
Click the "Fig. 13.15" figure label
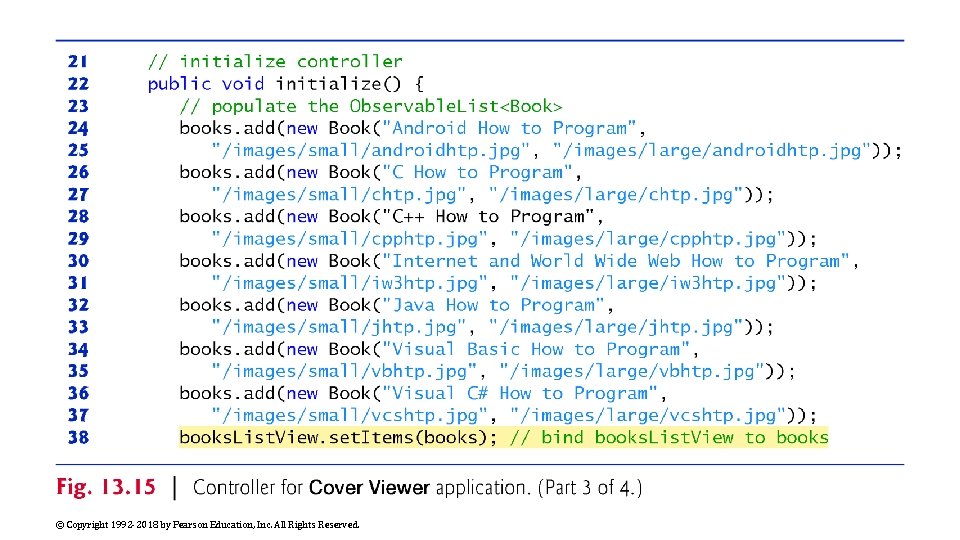[x=106, y=487]
